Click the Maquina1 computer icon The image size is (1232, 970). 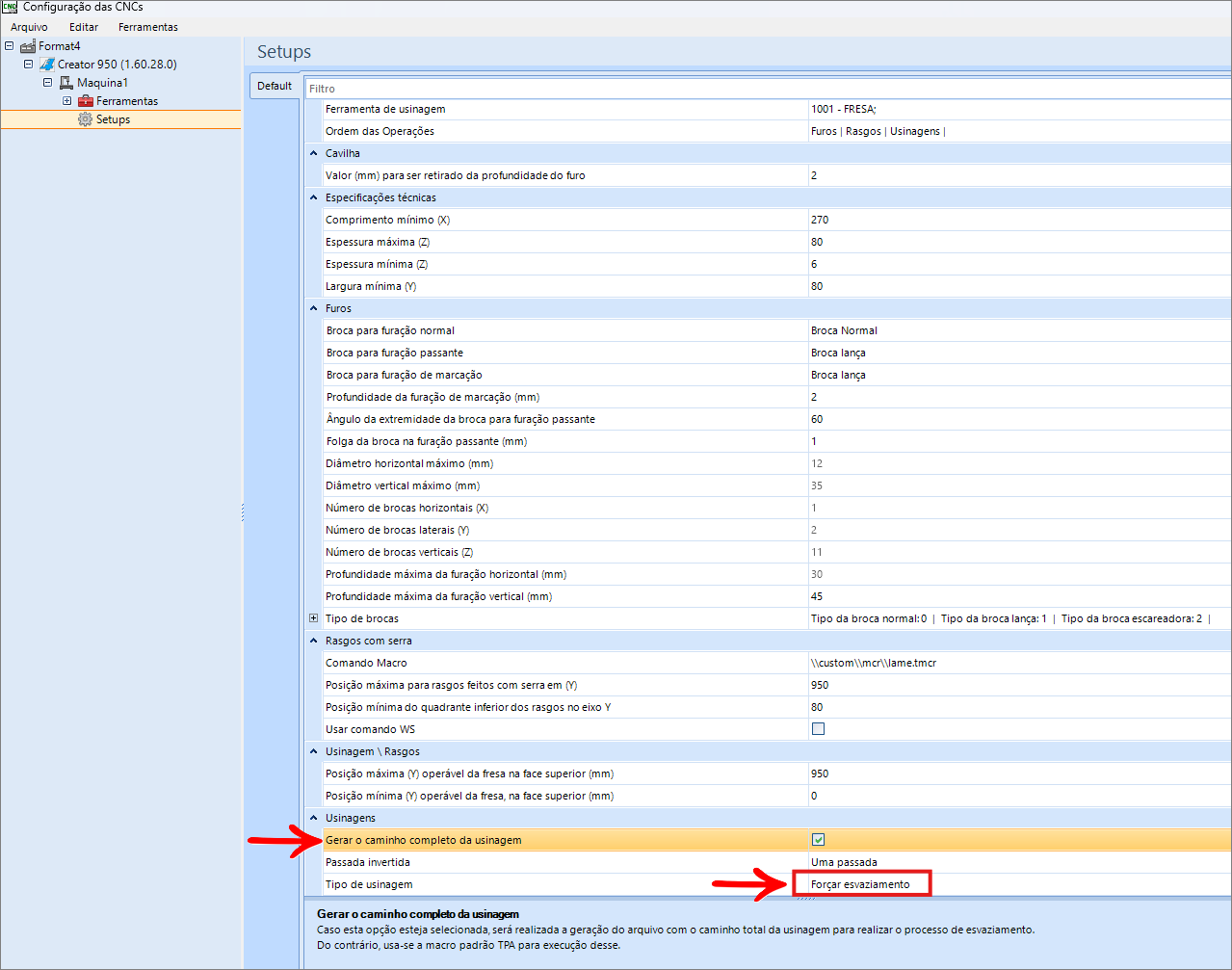coord(66,83)
